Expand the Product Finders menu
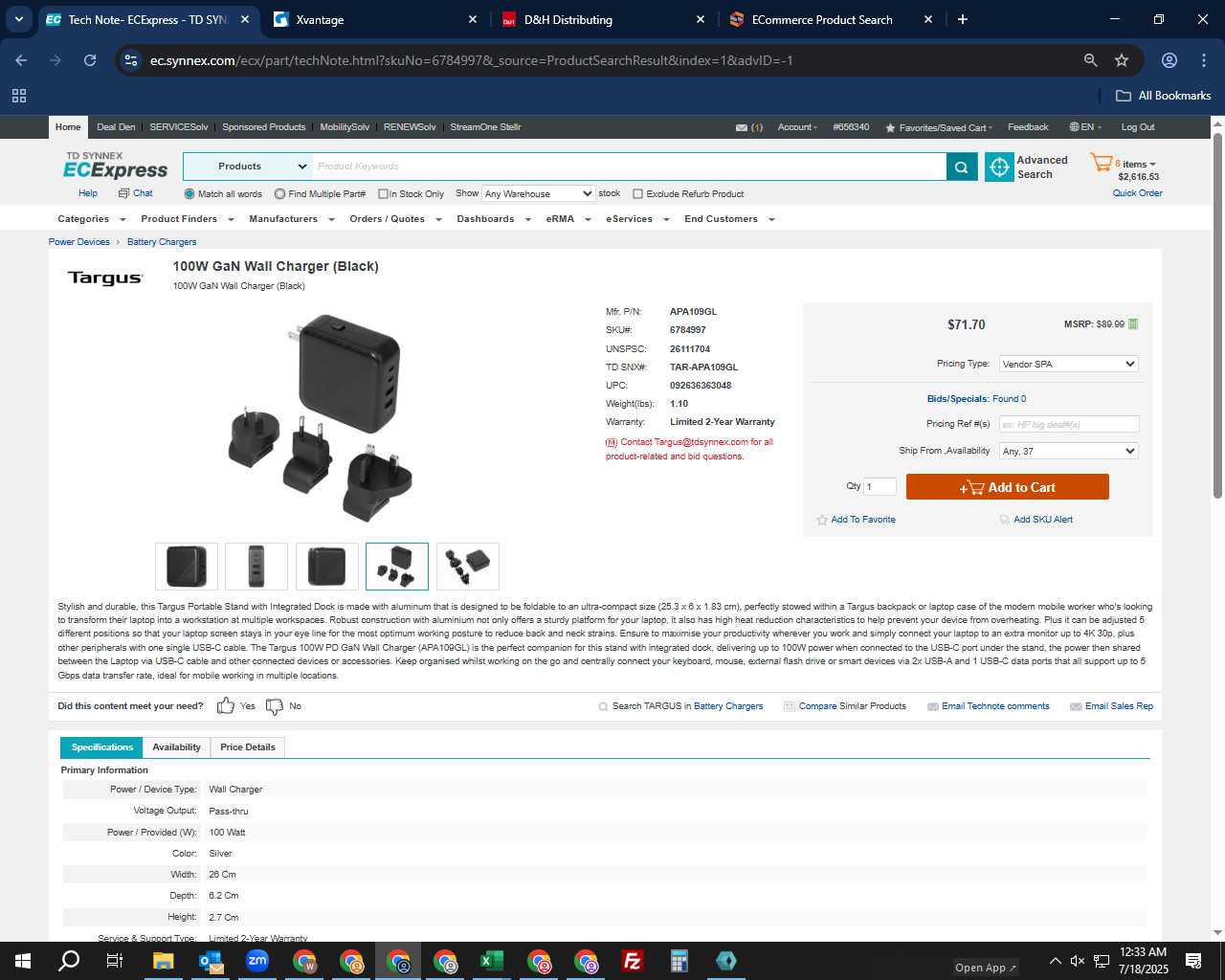 point(188,219)
